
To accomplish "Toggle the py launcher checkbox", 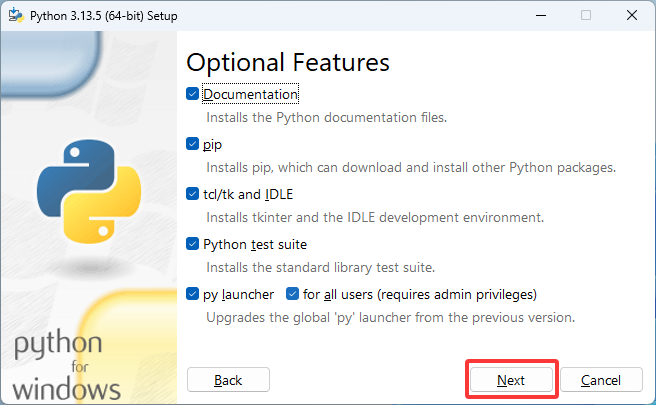I will [193, 294].
